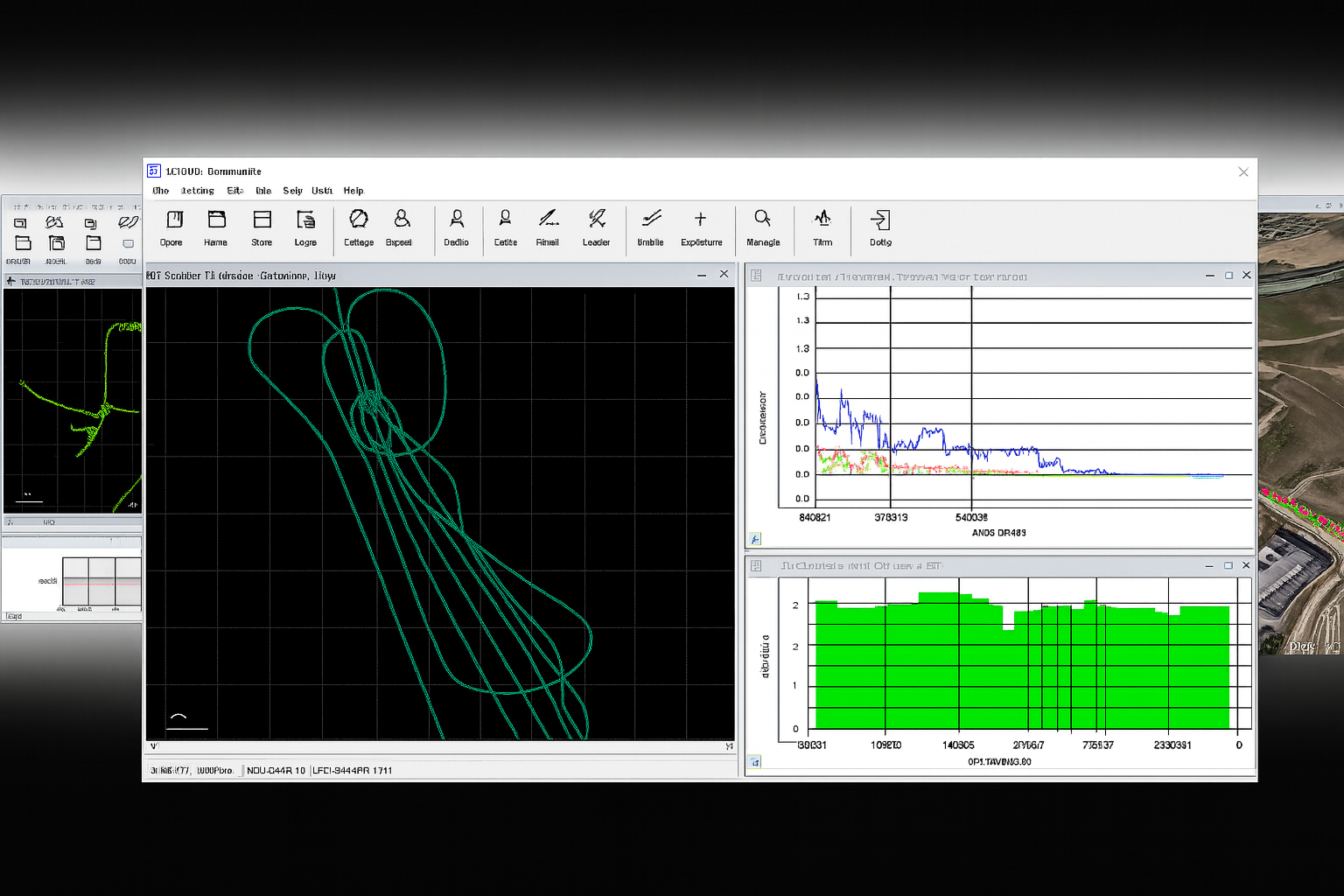Screen dimensions: 1344x896
Task: Select the Leader measurement tool icon
Action: point(597,227)
